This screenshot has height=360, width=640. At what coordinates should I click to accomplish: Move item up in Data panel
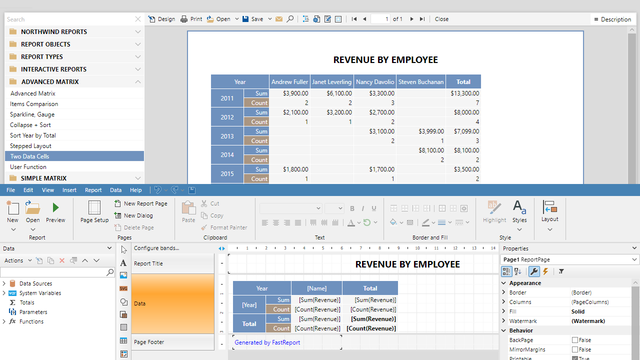point(85,260)
